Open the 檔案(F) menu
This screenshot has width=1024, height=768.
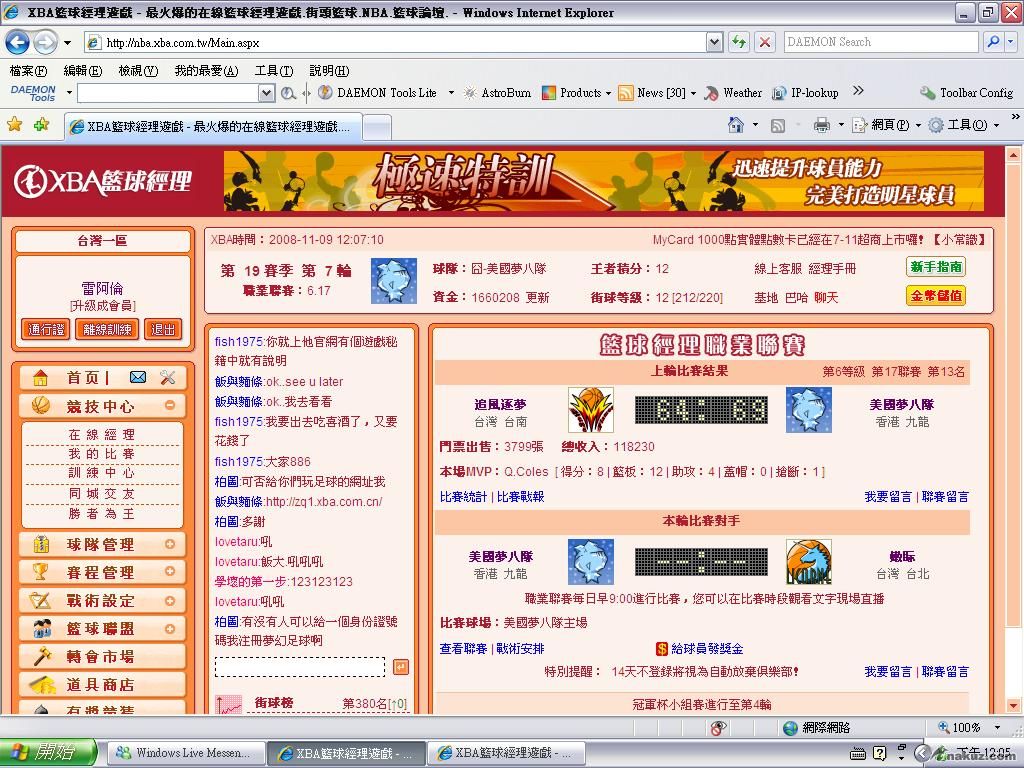point(28,71)
